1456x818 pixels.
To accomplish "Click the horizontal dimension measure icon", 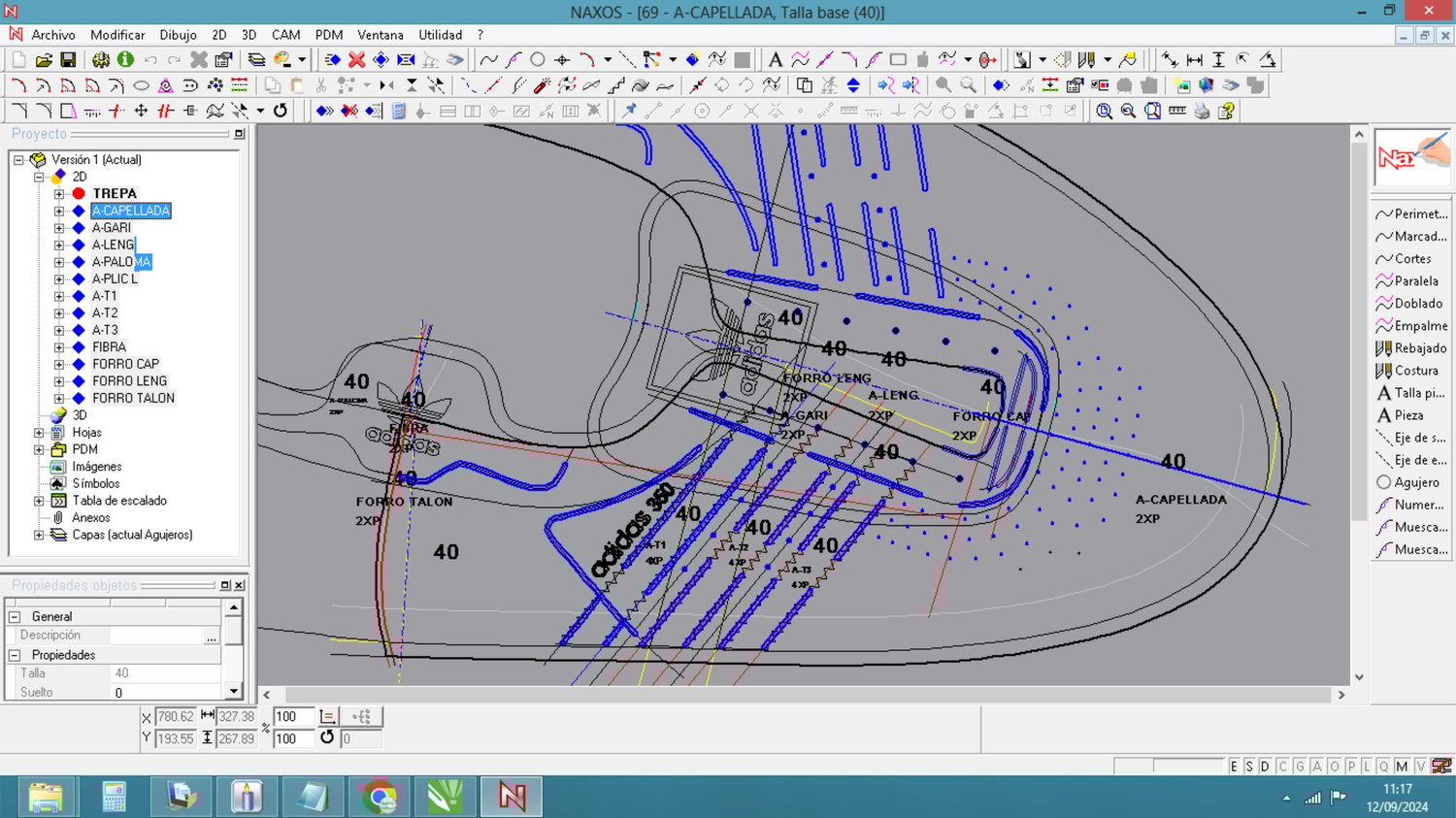I will [x=1195, y=60].
